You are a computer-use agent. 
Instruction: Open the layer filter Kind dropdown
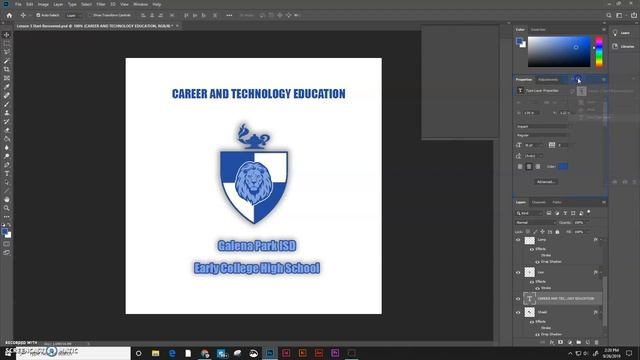pyautogui.click(x=529, y=213)
